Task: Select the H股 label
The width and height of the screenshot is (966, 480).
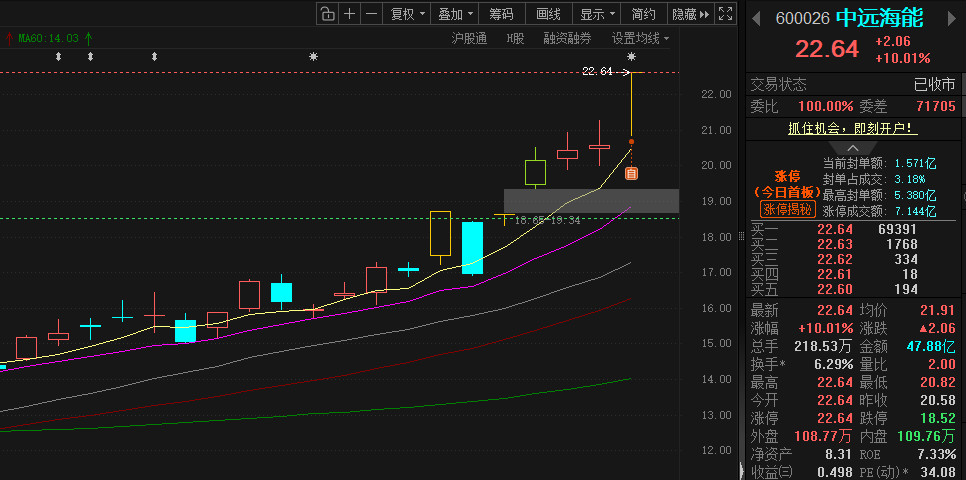Action: [515, 39]
